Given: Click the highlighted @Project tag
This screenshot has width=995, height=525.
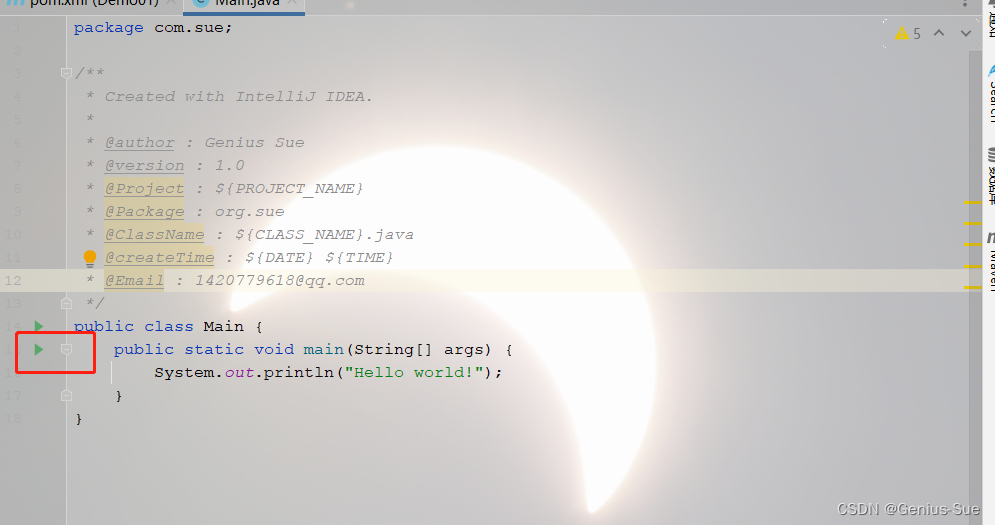Looking at the screenshot, I should (145, 189).
